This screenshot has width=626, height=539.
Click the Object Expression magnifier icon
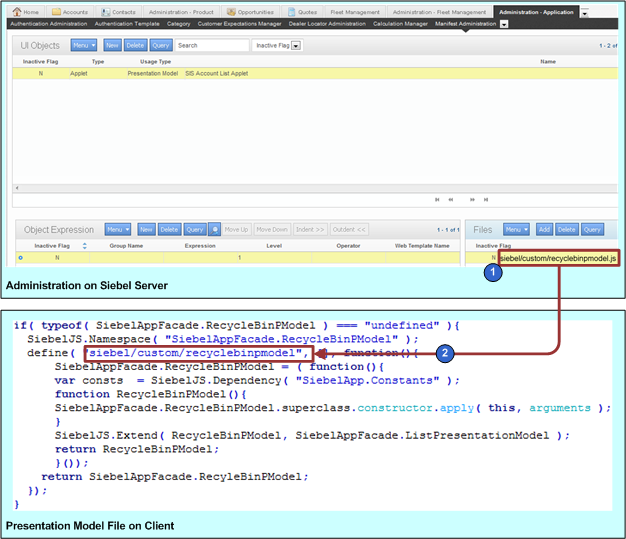(214, 230)
